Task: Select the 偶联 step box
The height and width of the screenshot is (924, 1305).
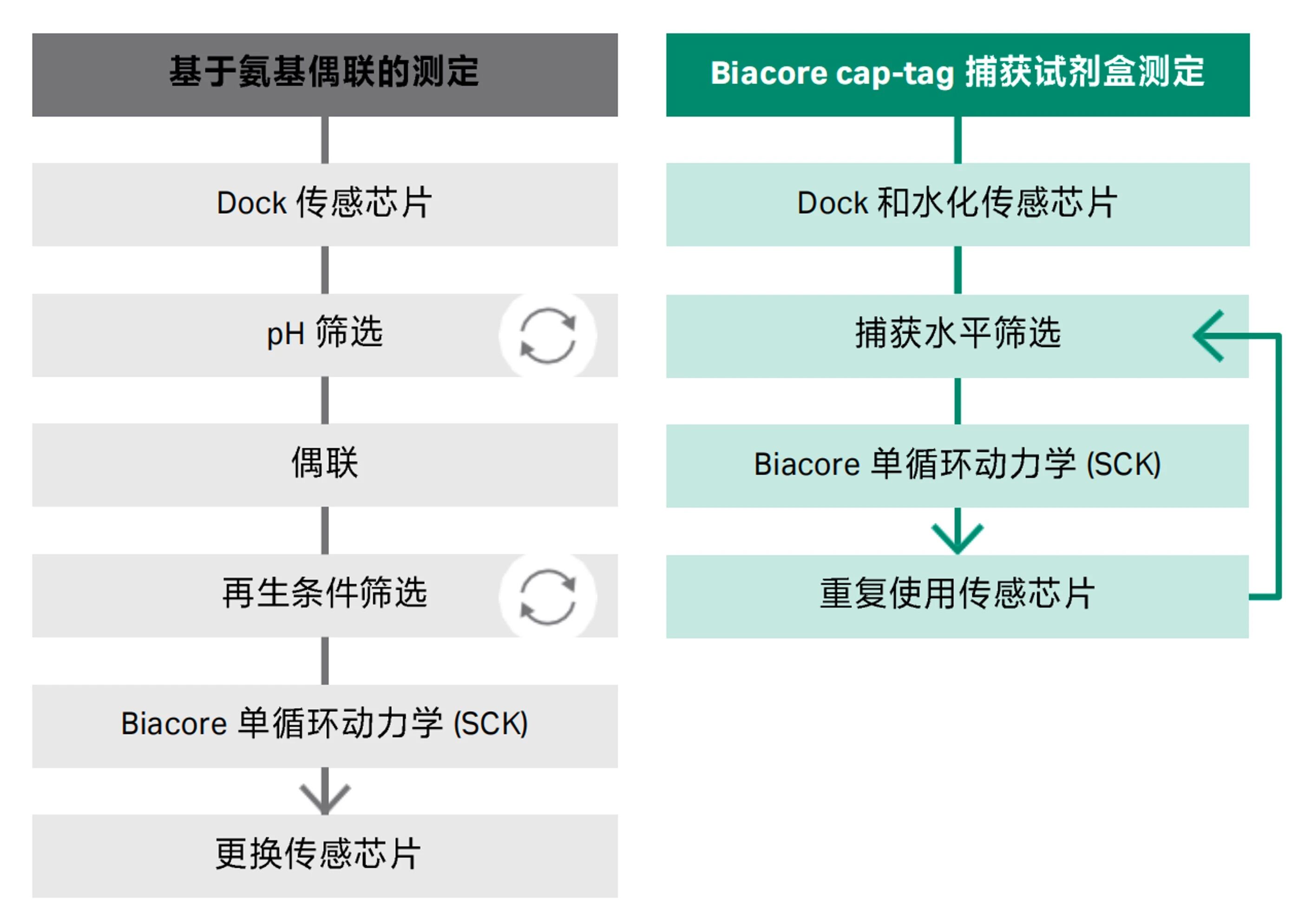Action: pos(325,464)
